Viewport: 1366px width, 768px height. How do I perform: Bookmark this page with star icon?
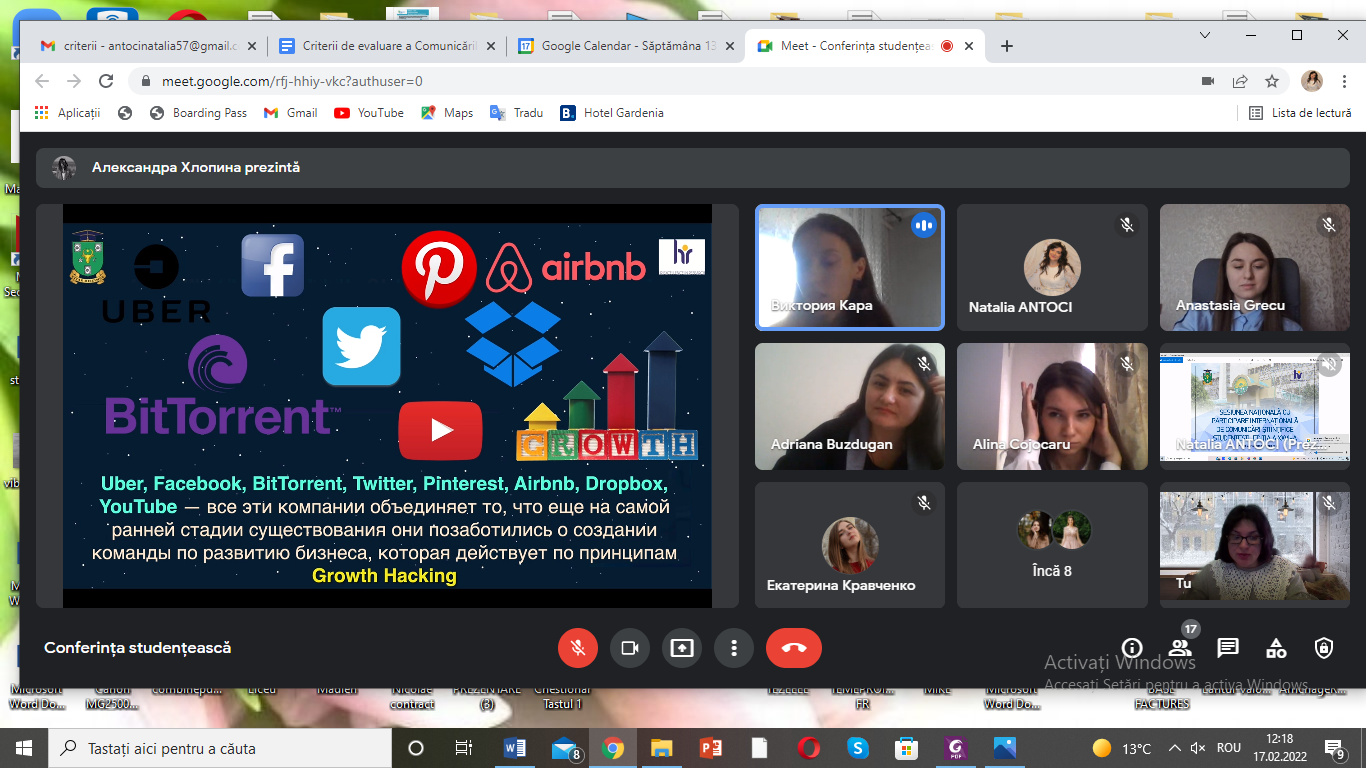(x=1272, y=81)
